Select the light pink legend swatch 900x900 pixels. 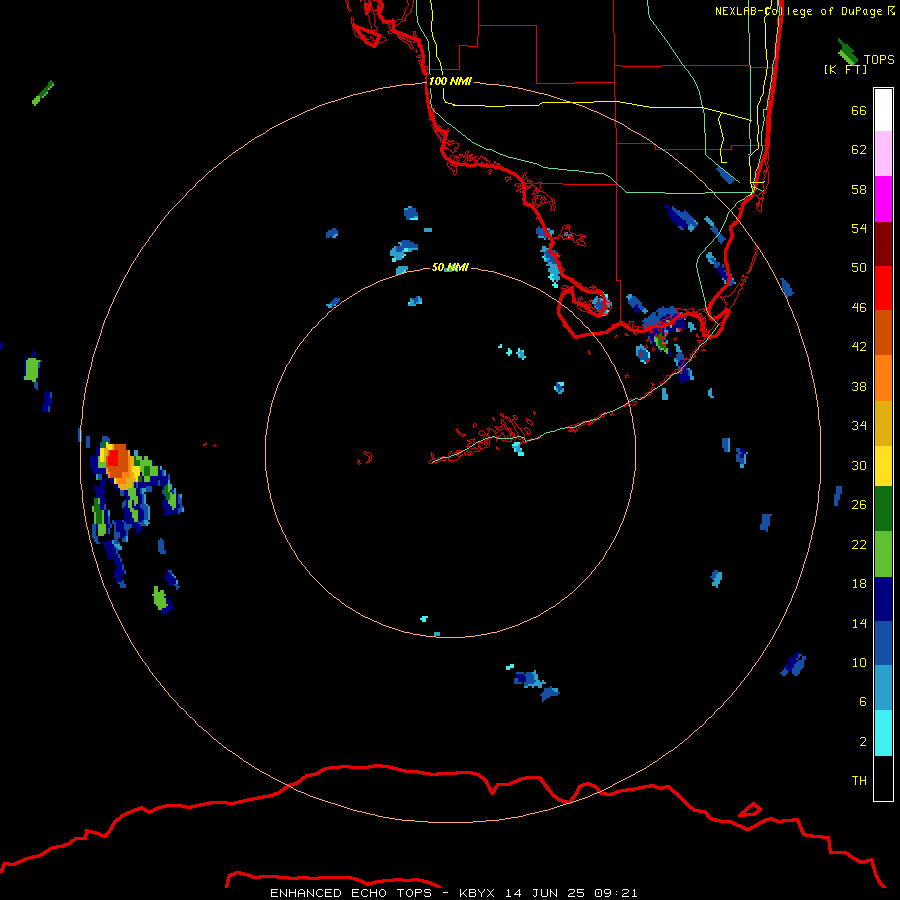pos(883,154)
